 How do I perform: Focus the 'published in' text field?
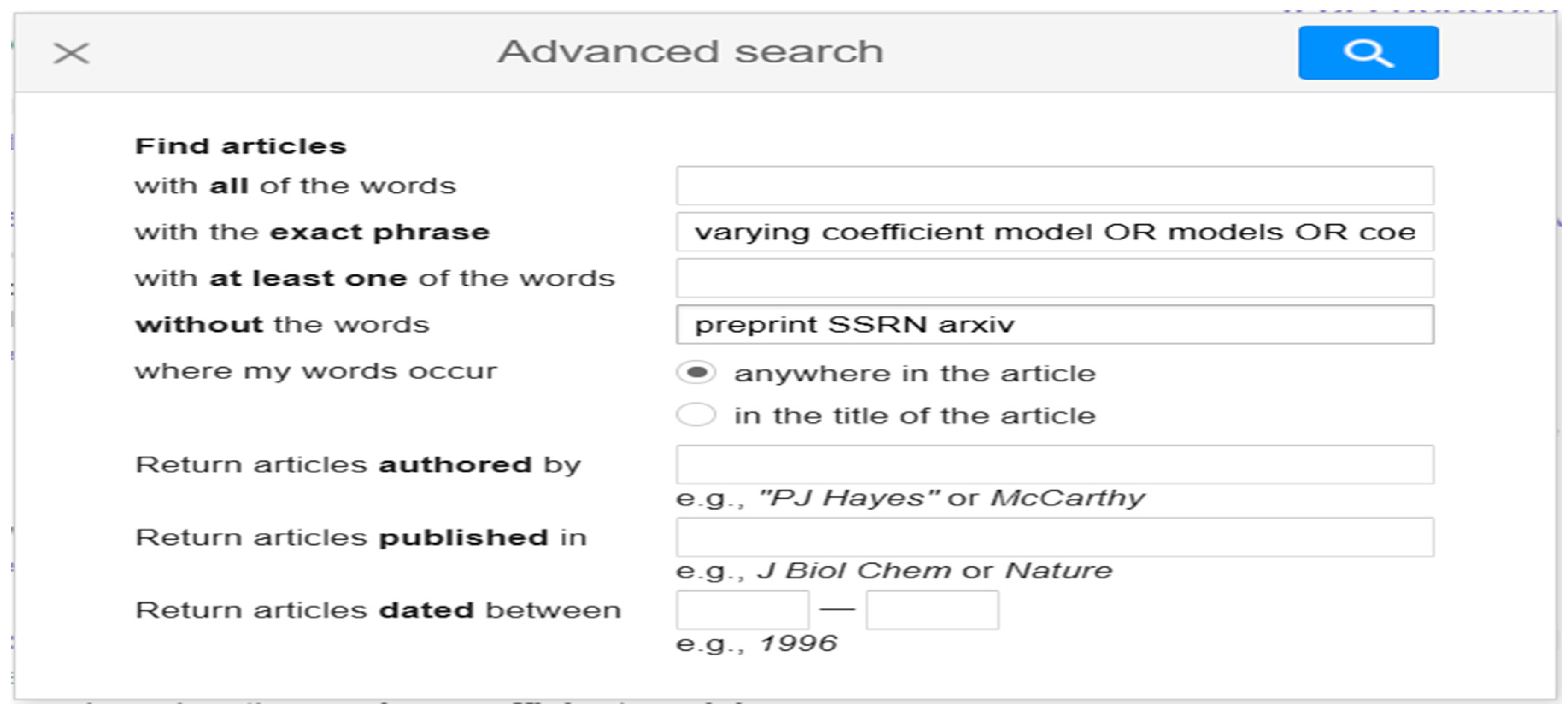pyautogui.click(x=1054, y=537)
